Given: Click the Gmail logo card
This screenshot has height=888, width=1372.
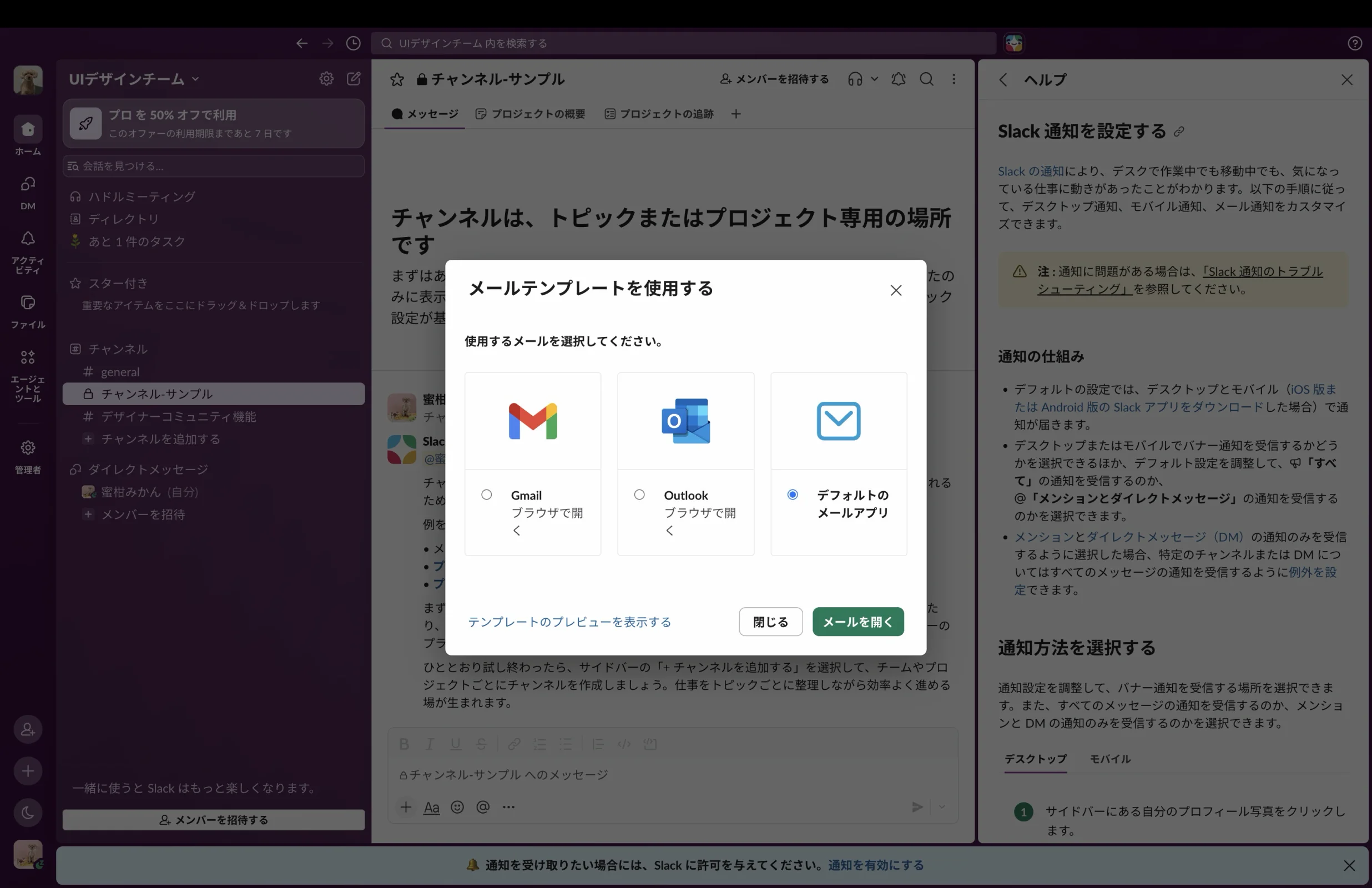Looking at the screenshot, I should 533,421.
